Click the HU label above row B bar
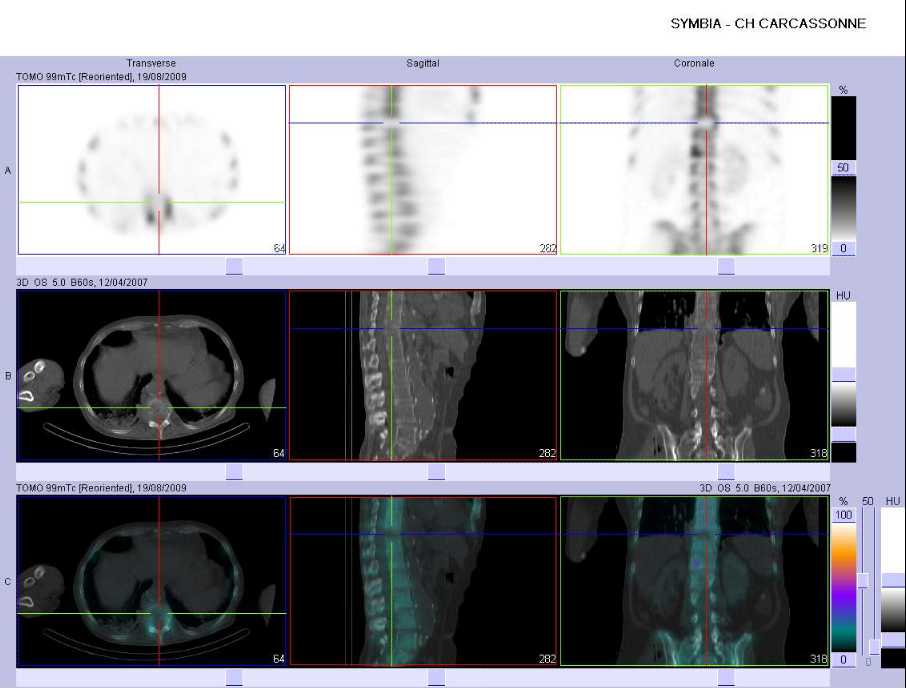Viewport: 906px width, 688px height. (843, 296)
